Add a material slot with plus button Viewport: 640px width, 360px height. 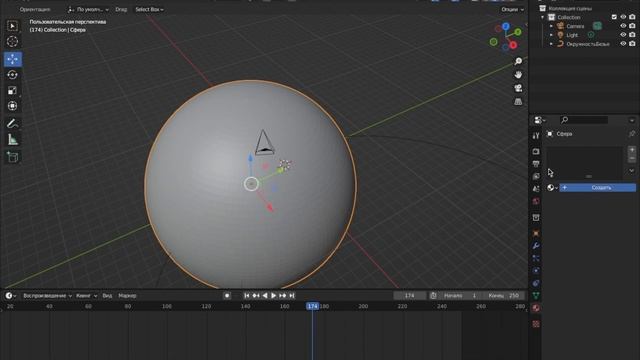pyautogui.click(x=631, y=150)
